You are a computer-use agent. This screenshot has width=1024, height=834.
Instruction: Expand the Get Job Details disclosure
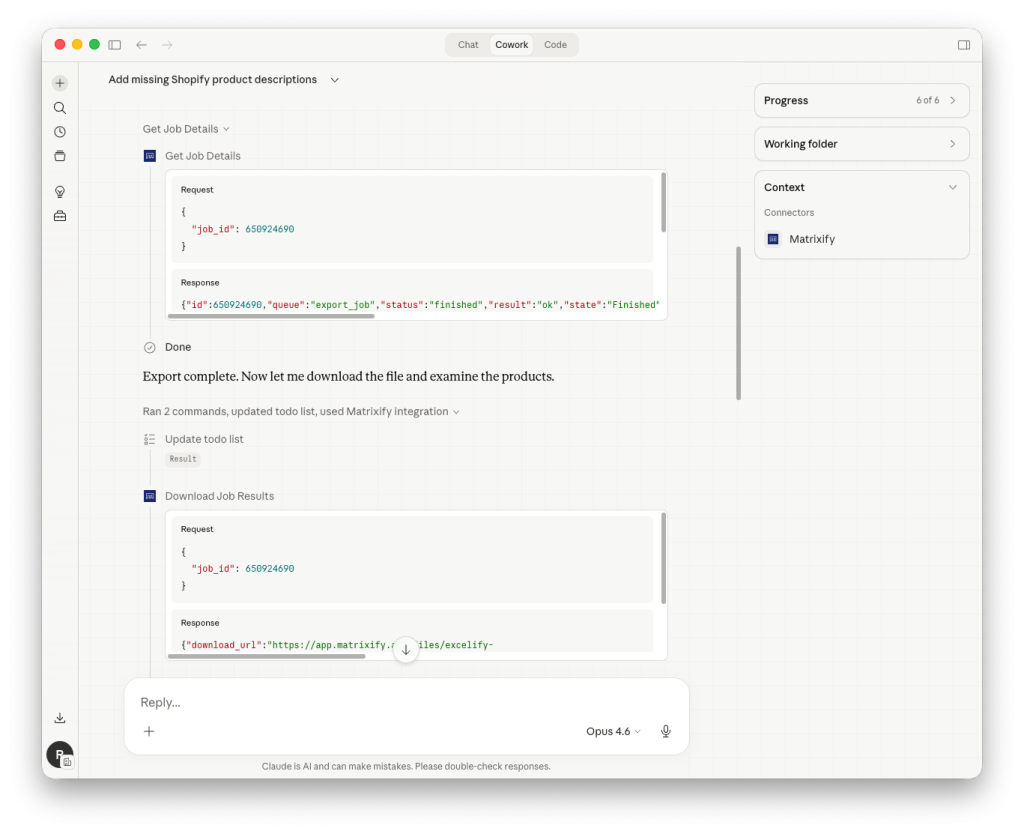[x=227, y=128]
